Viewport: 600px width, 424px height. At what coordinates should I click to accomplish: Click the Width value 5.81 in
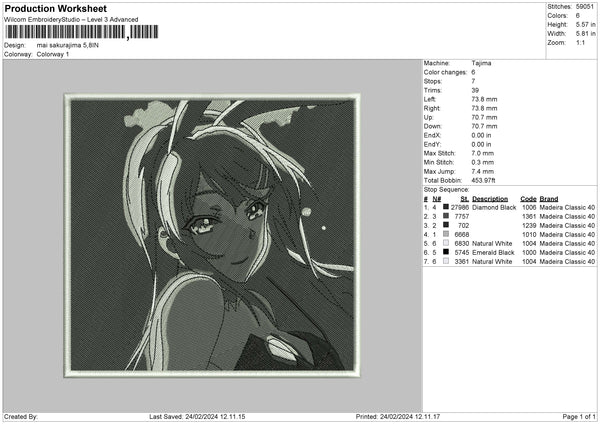[585, 34]
